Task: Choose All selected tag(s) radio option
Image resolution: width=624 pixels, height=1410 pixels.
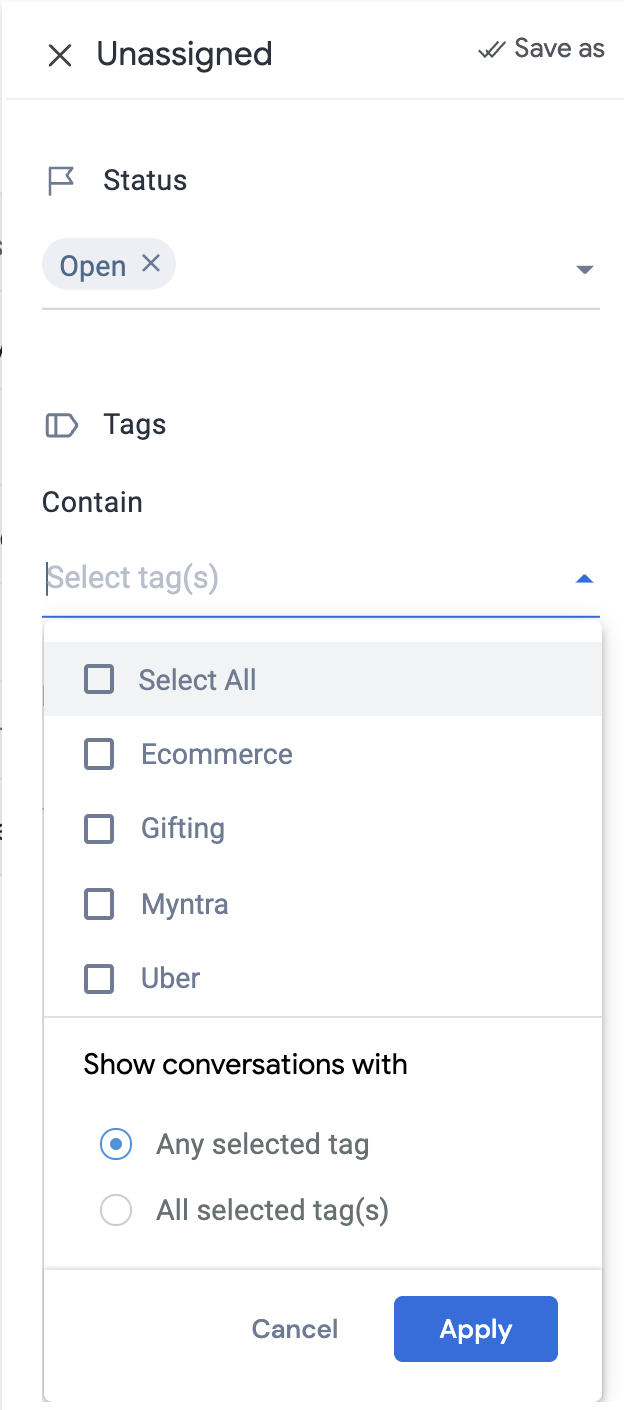Action: pyautogui.click(x=116, y=1211)
